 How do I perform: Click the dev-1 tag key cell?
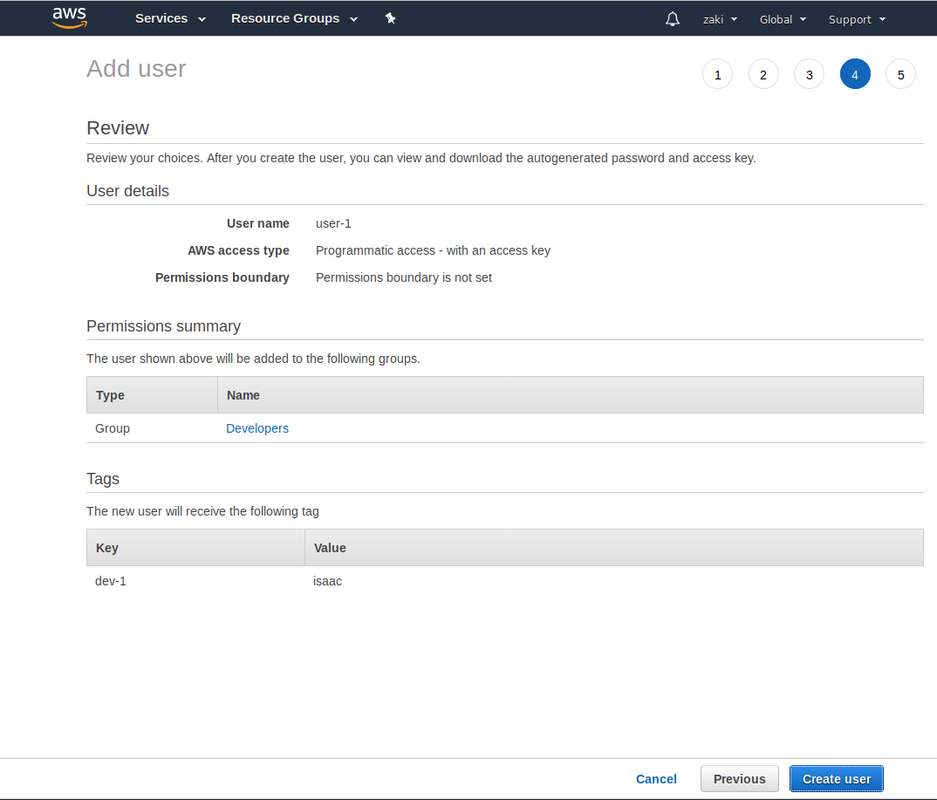[110, 581]
